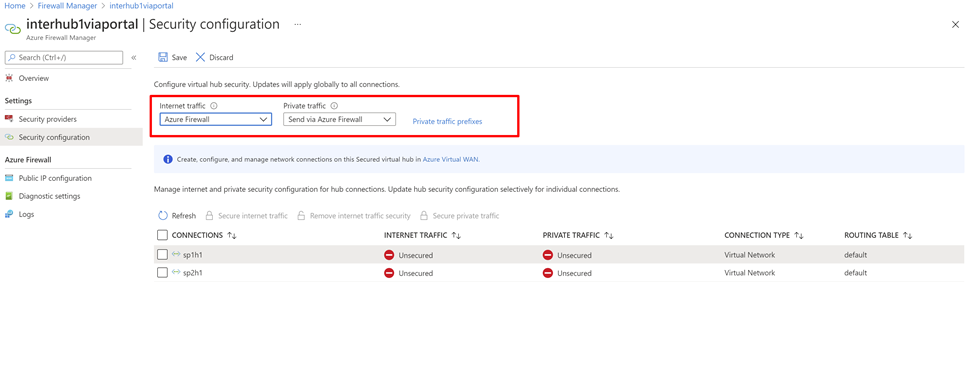
Task: Open the Private traffic prefixes link
Action: click(448, 121)
